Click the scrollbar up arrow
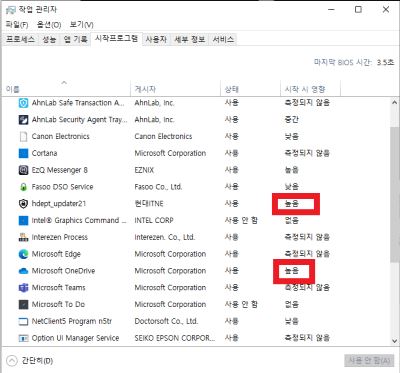Image resolution: width=400 pixels, height=373 pixels. [394, 103]
